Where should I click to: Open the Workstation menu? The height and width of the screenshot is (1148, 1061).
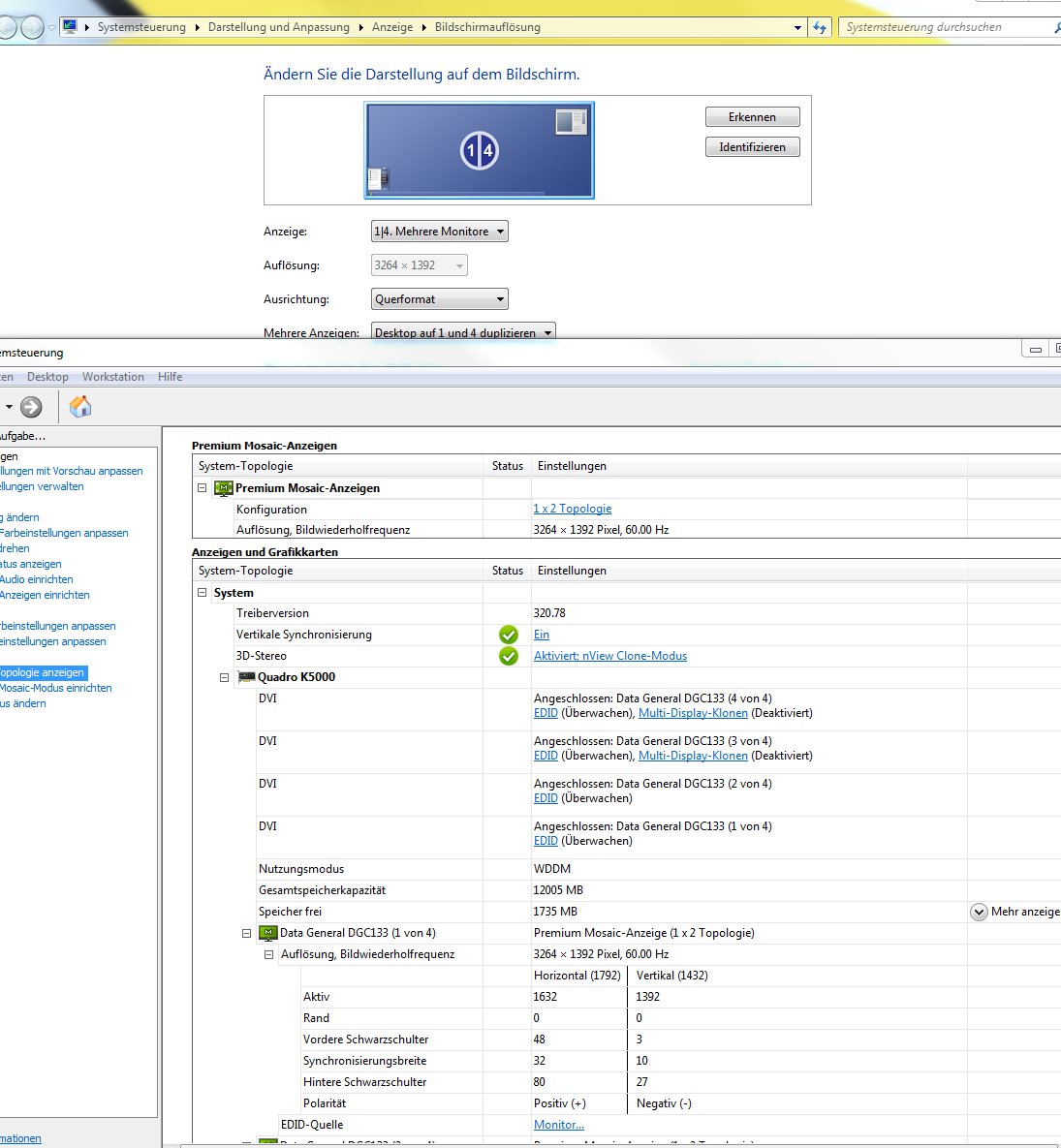tap(112, 376)
